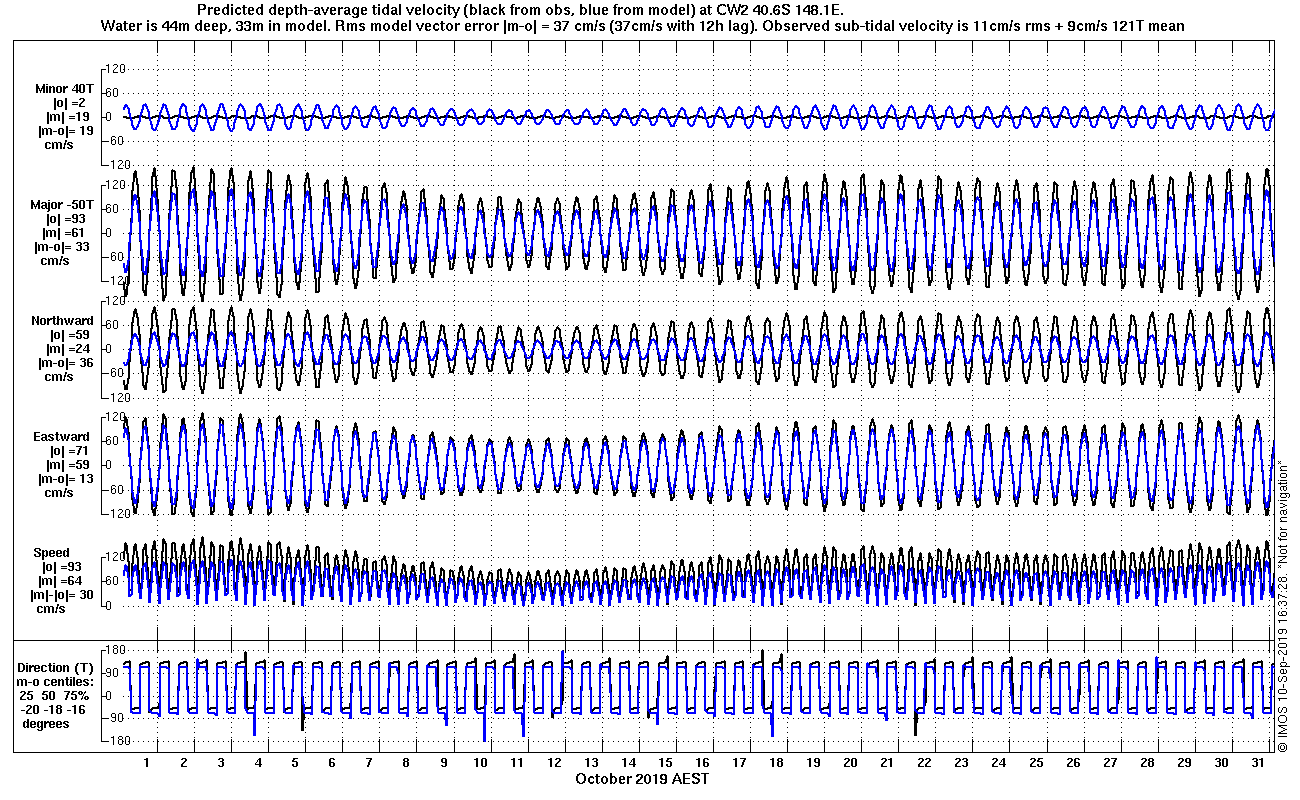Click '|m-o|= 13' under Eastward
This screenshot has width=1300, height=800.
pyautogui.click(x=65, y=479)
